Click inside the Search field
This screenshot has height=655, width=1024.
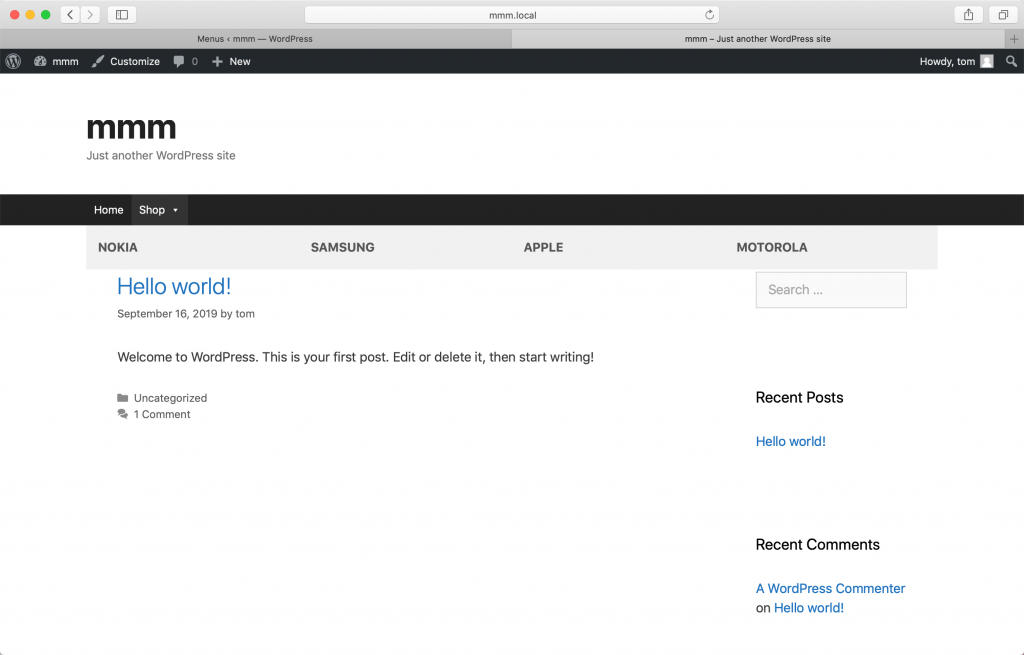click(x=830, y=290)
